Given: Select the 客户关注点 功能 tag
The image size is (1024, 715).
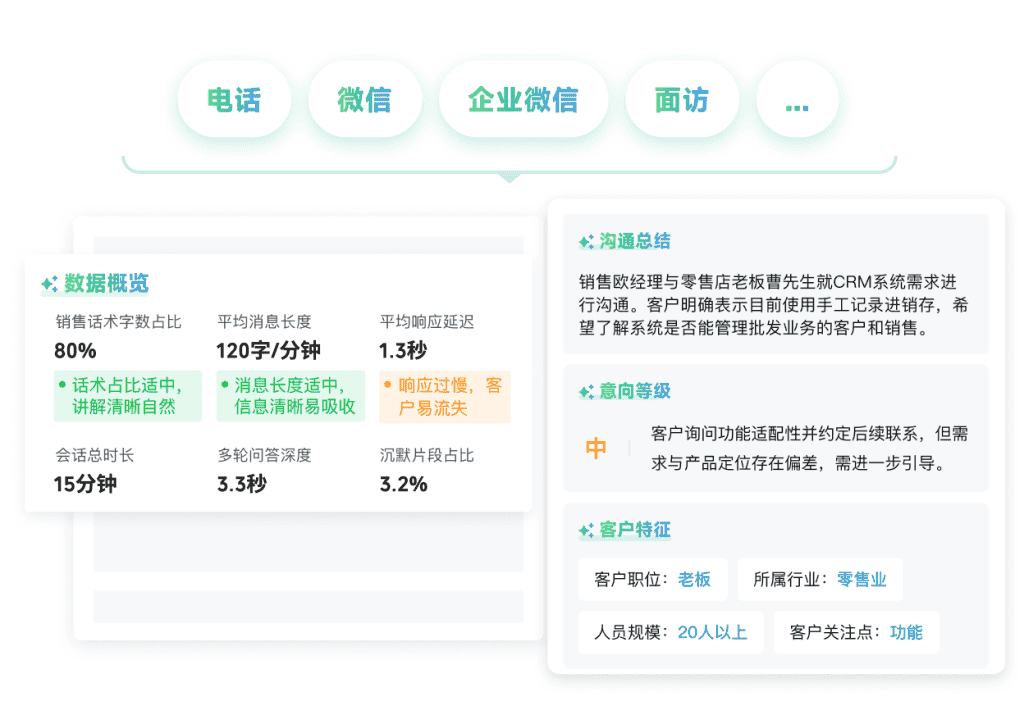Looking at the screenshot, I should click(x=856, y=632).
